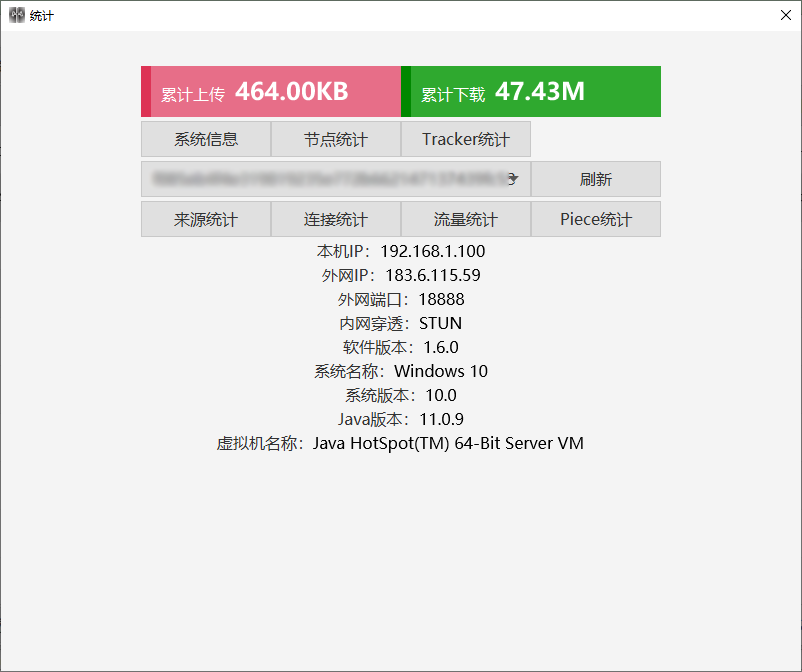Click the Java HotSpot virtual machine name
The height and width of the screenshot is (672, 802).
455,443
